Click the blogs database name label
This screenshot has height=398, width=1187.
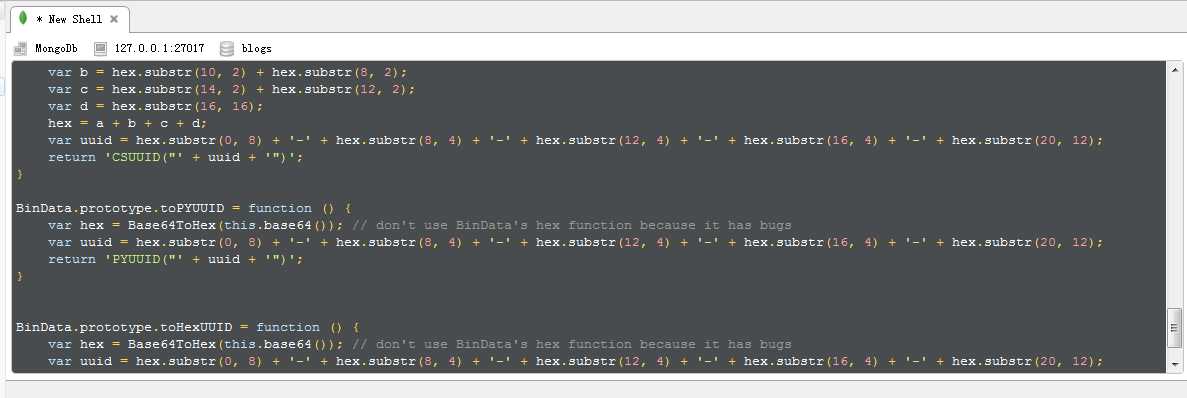click(257, 48)
